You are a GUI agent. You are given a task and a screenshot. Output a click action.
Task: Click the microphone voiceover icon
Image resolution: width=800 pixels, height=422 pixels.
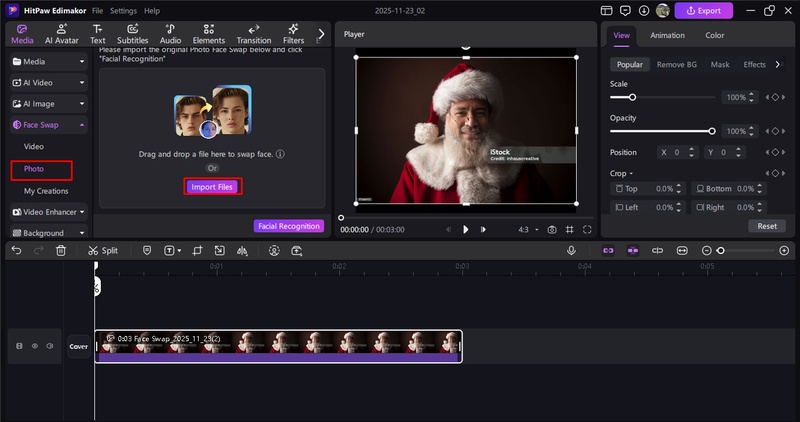tap(571, 251)
